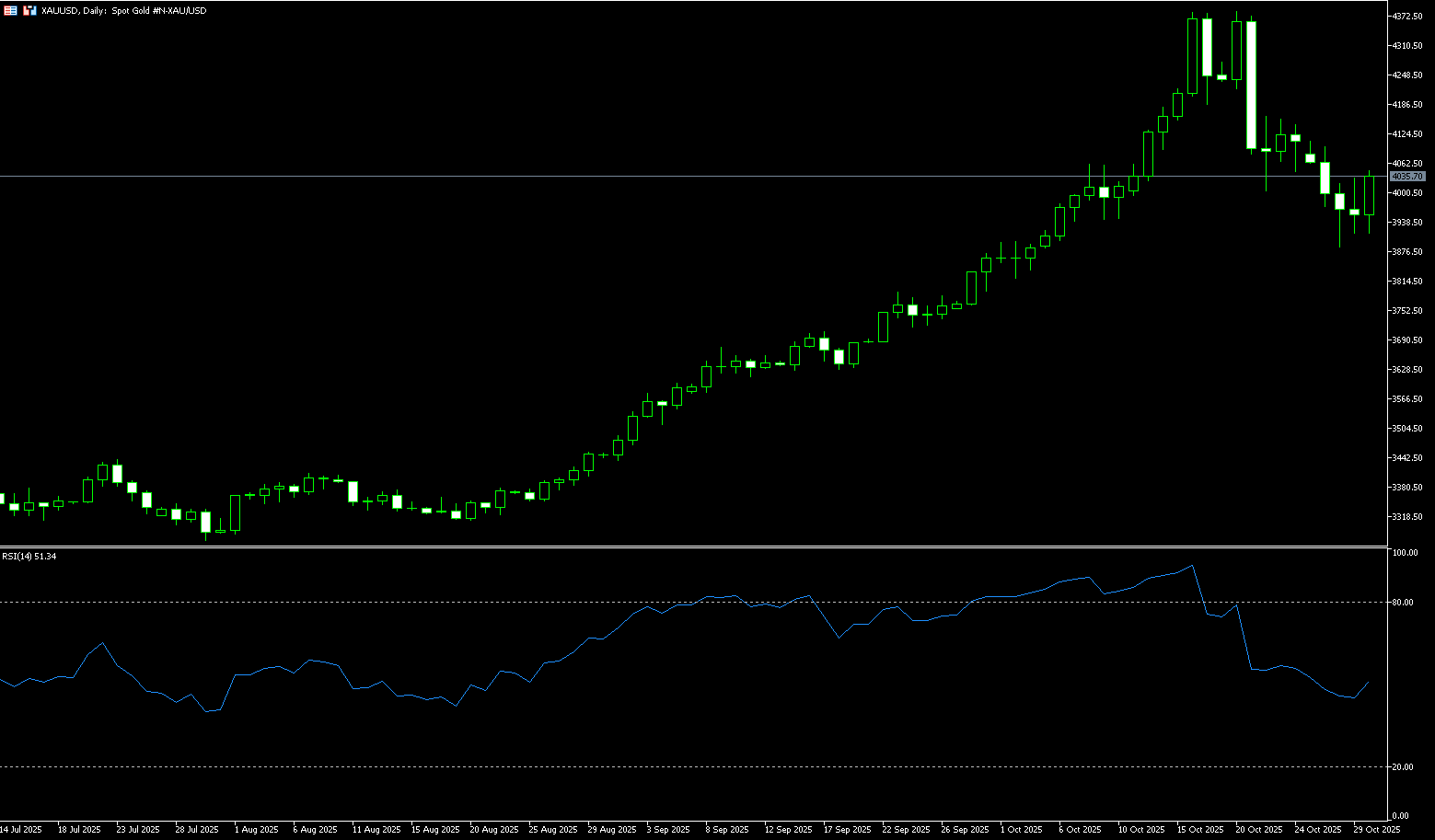Select the 20 Oct 2025 date label
Viewport: 1435px width, 840px height.
1259,830
